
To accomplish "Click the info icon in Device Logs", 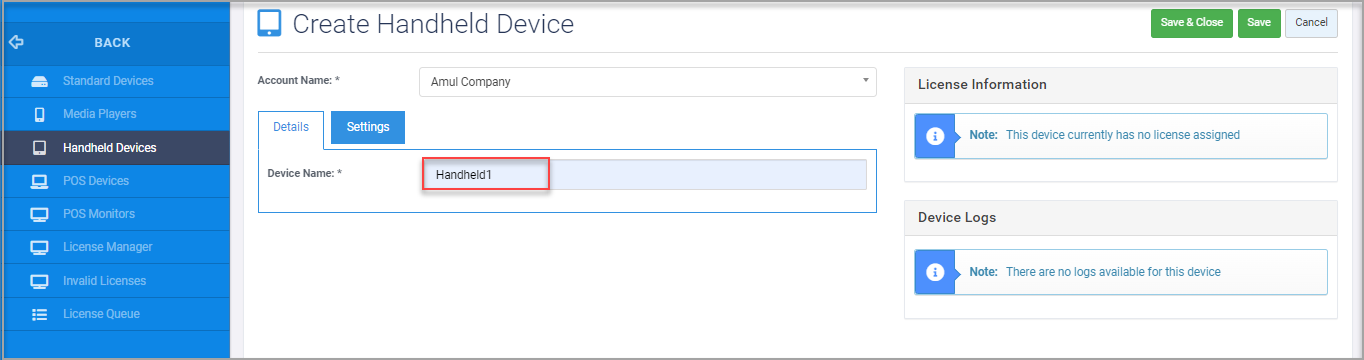I will [x=935, y=272].
